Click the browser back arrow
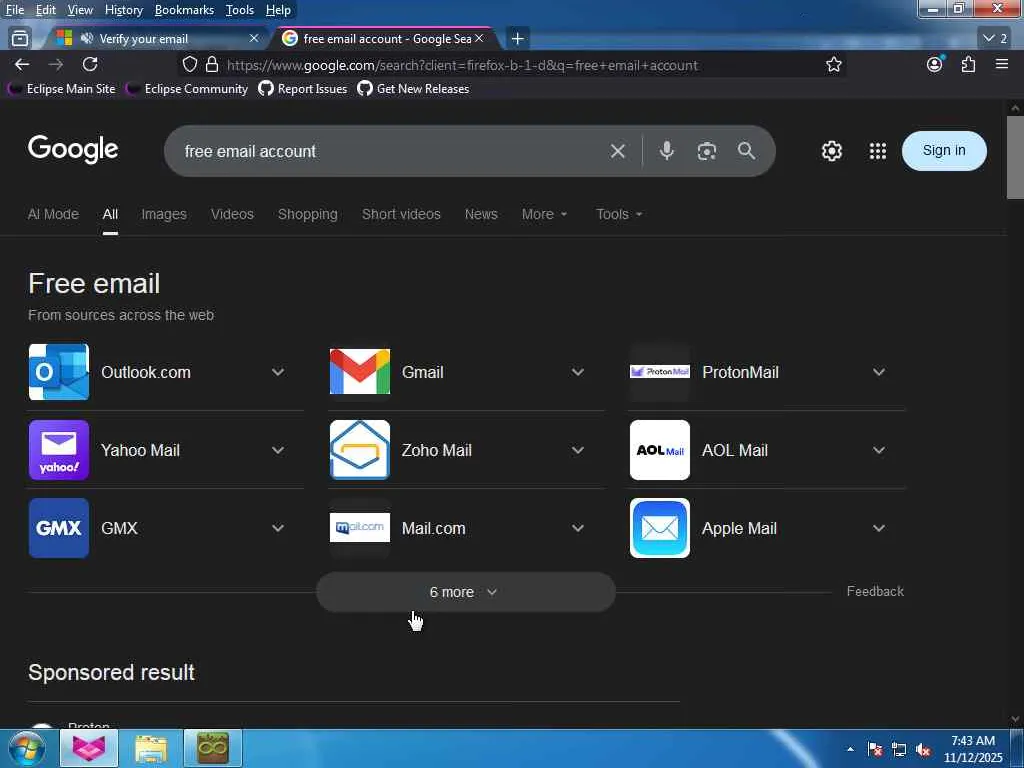 (22, 65)
